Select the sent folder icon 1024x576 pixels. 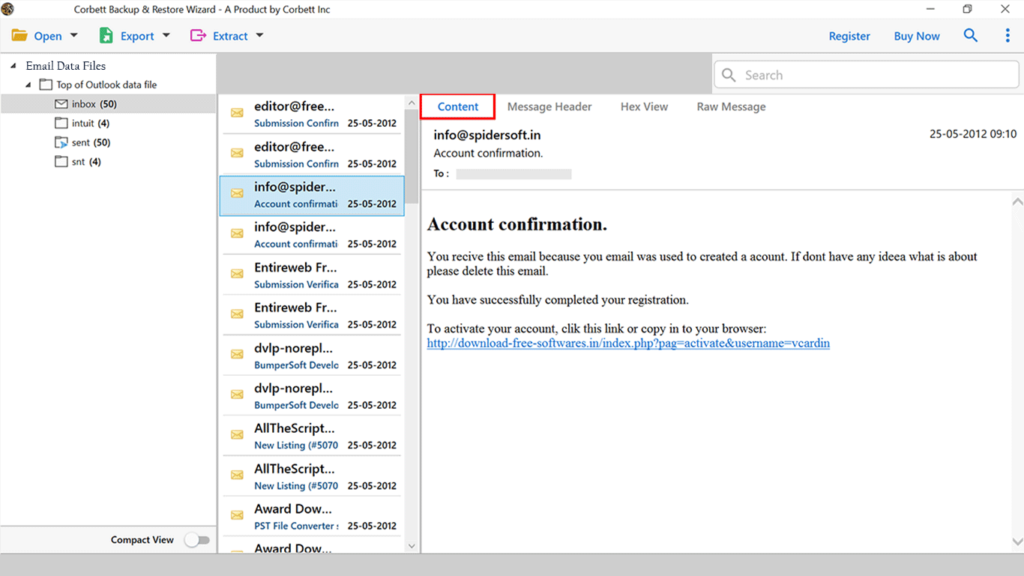point(62,141)
